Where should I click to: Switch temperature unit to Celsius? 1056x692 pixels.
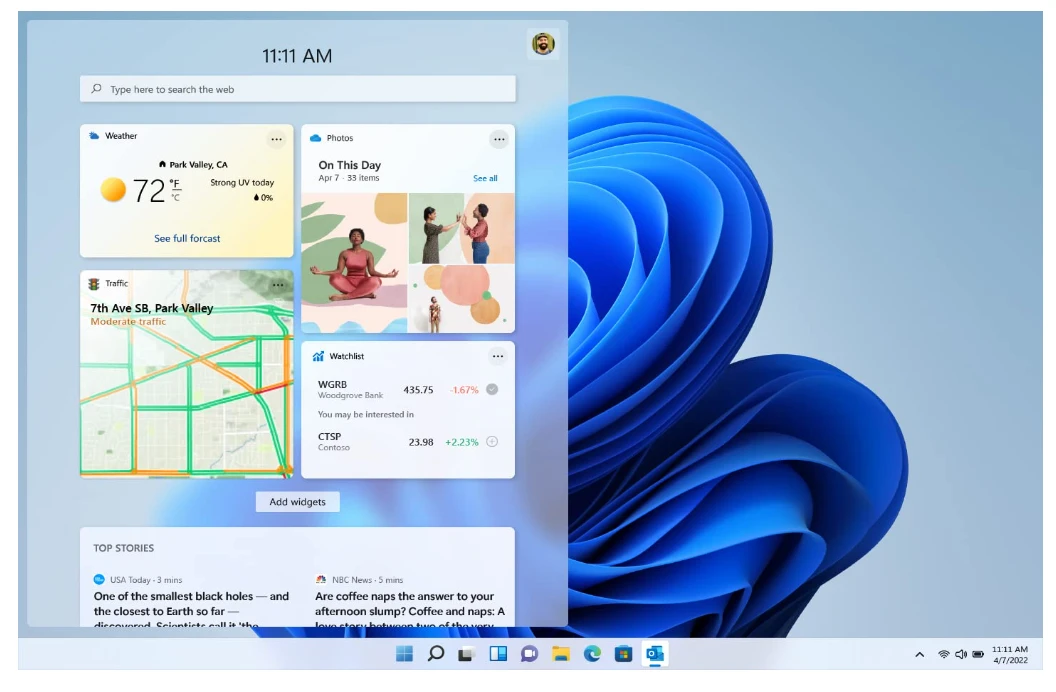[176, 198]
